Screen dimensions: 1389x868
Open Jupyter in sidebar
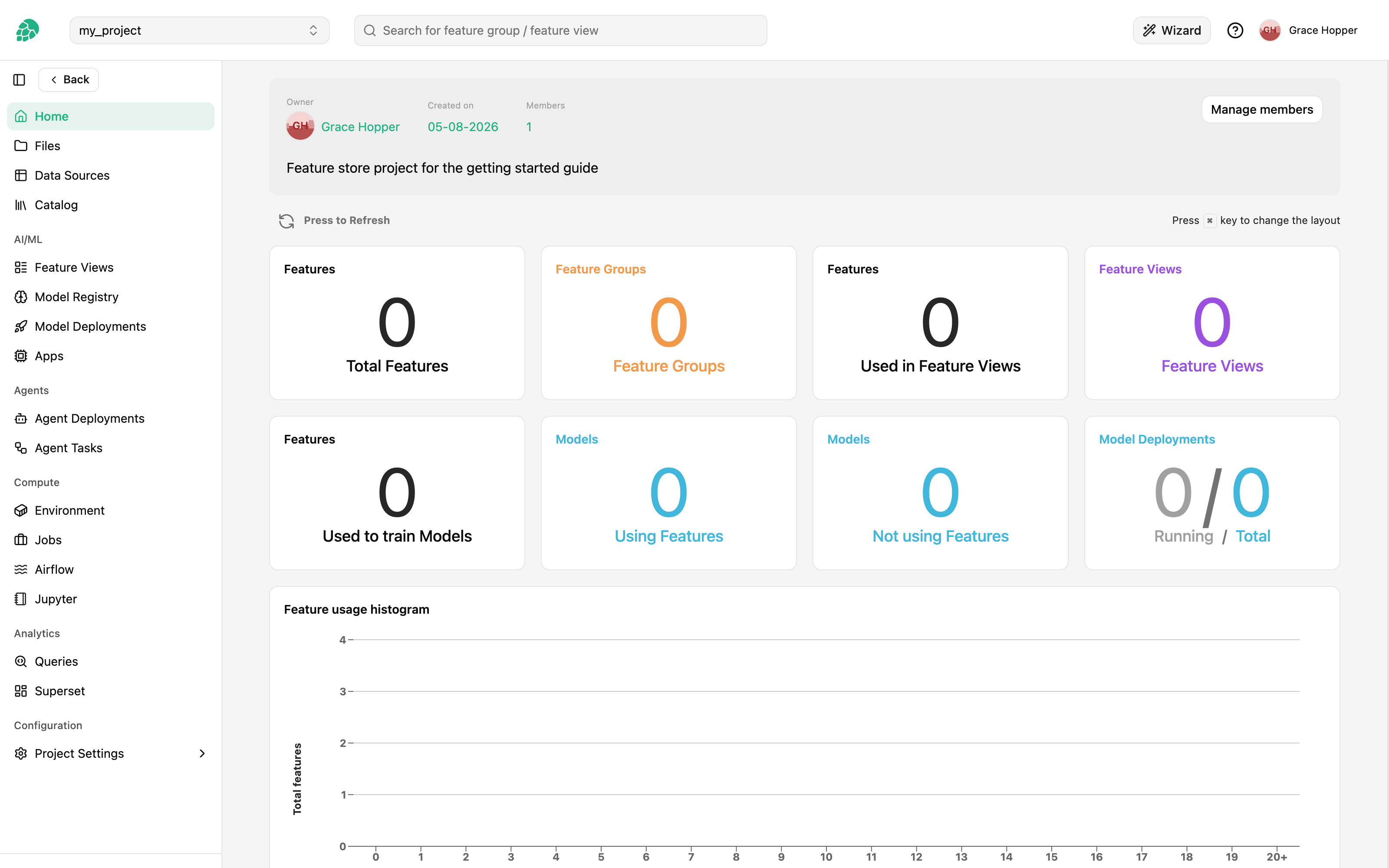pyautogui.click(x=110, y=599)
